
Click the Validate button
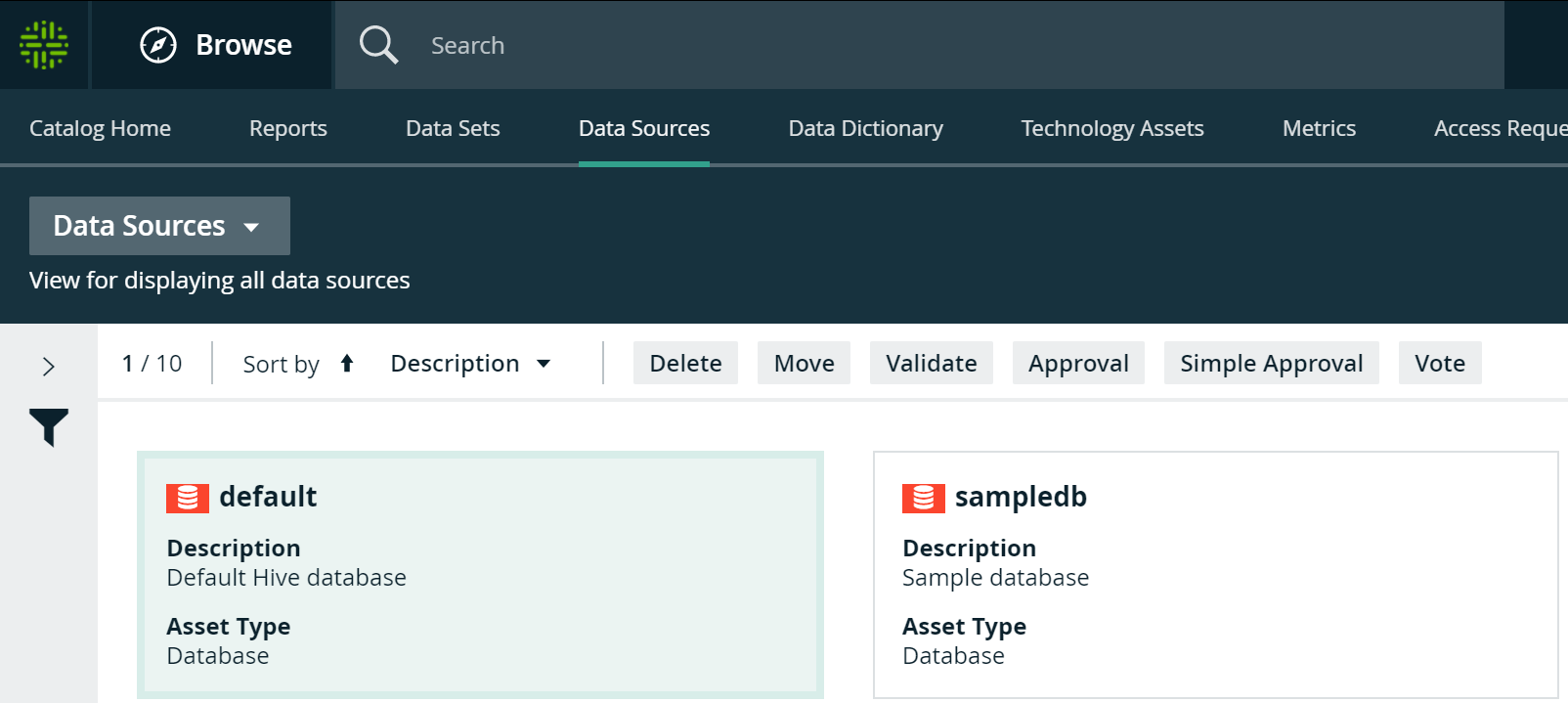[931, 364]
